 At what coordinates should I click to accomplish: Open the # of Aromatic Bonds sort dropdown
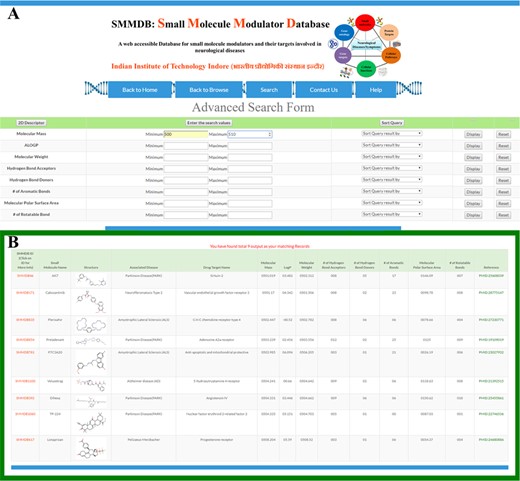[392, 191]
